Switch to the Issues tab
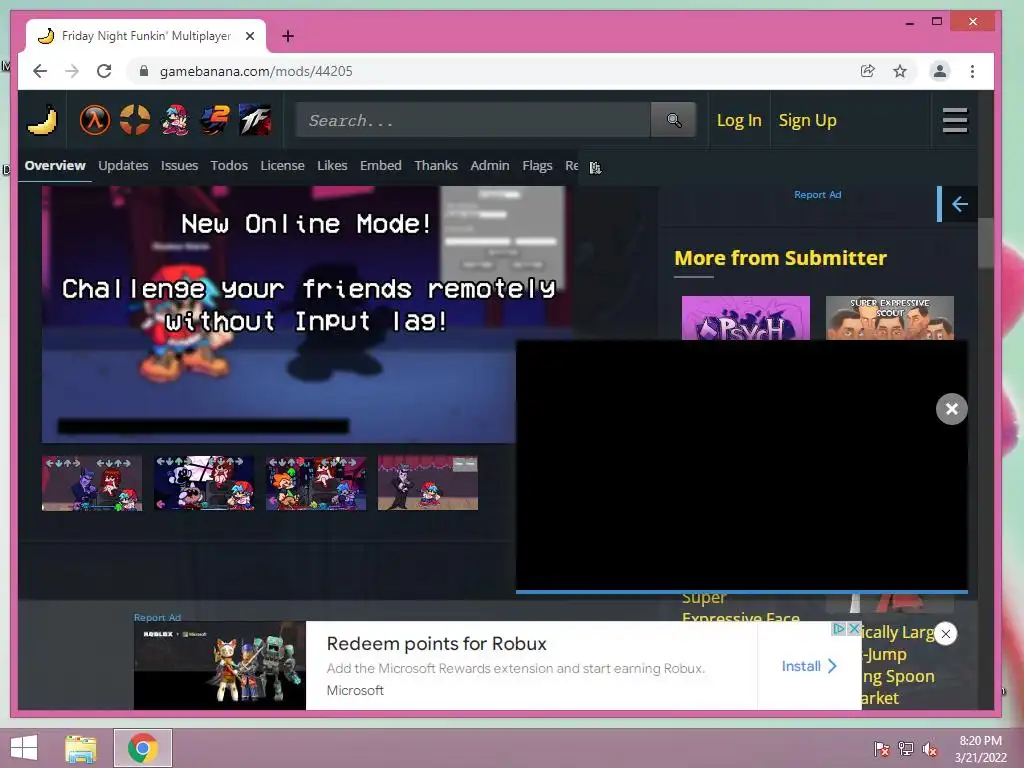This screenshot has height=768, width=1024. point(180,166)
